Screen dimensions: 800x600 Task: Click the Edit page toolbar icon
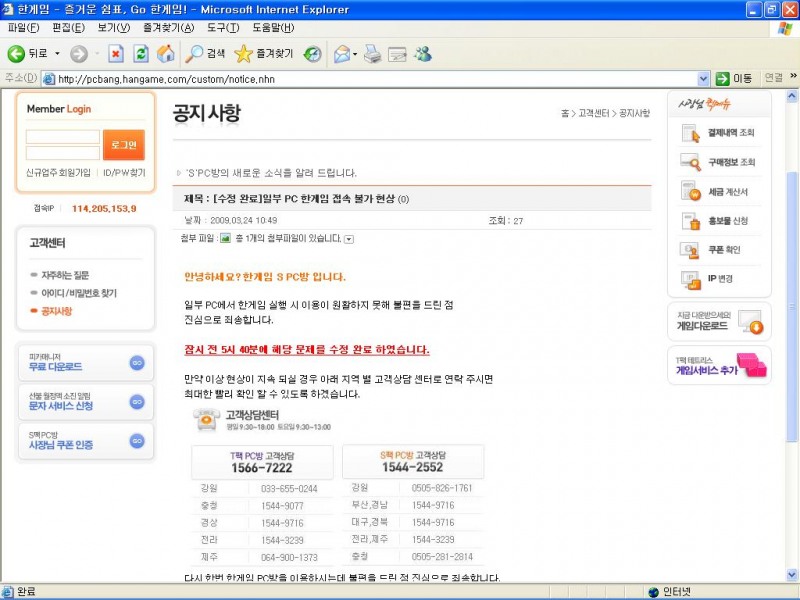(x=397, y=54)
